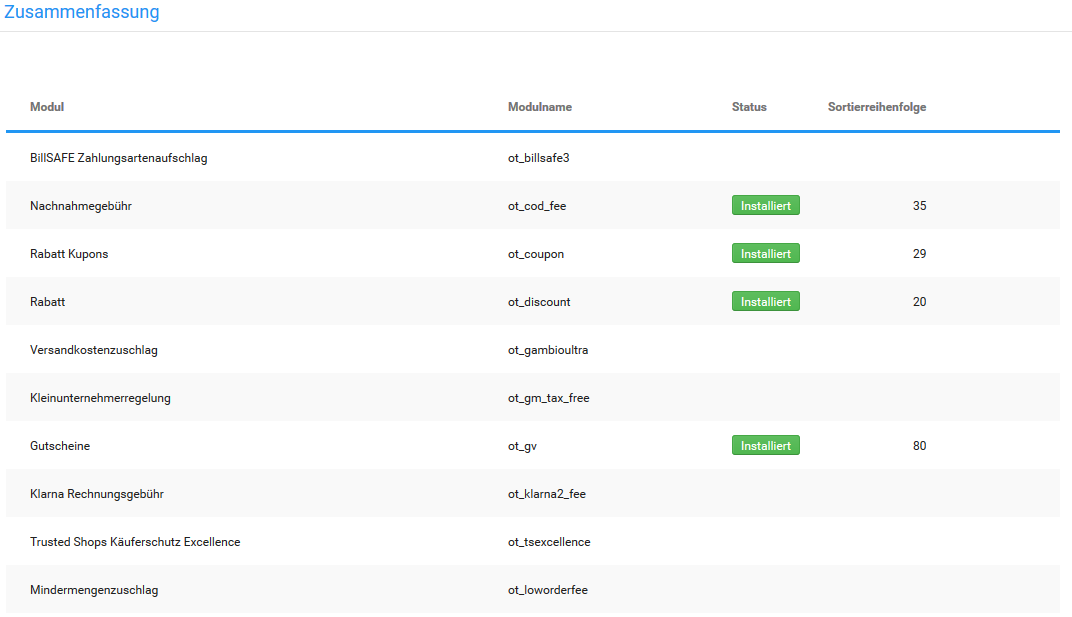This screenshot has width=1072, height=617.
Task: Sort by the Modul column header
Action: coord(47,107)
